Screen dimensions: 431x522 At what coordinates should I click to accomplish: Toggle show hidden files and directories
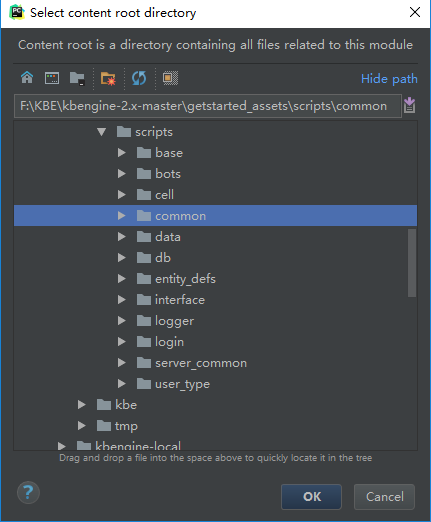coord(170,78)
